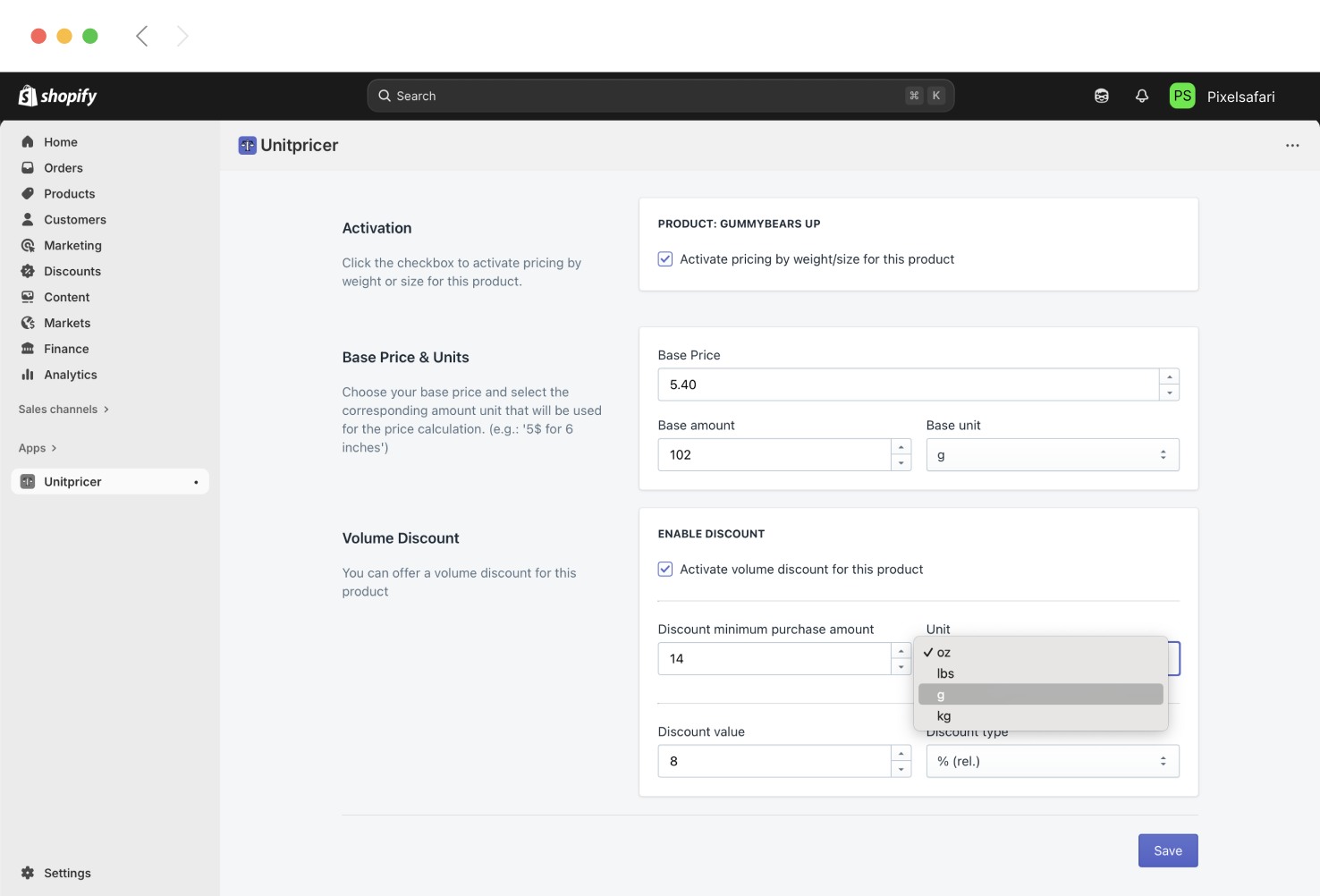Open the Base unit dropdown

pos(1053,454)
